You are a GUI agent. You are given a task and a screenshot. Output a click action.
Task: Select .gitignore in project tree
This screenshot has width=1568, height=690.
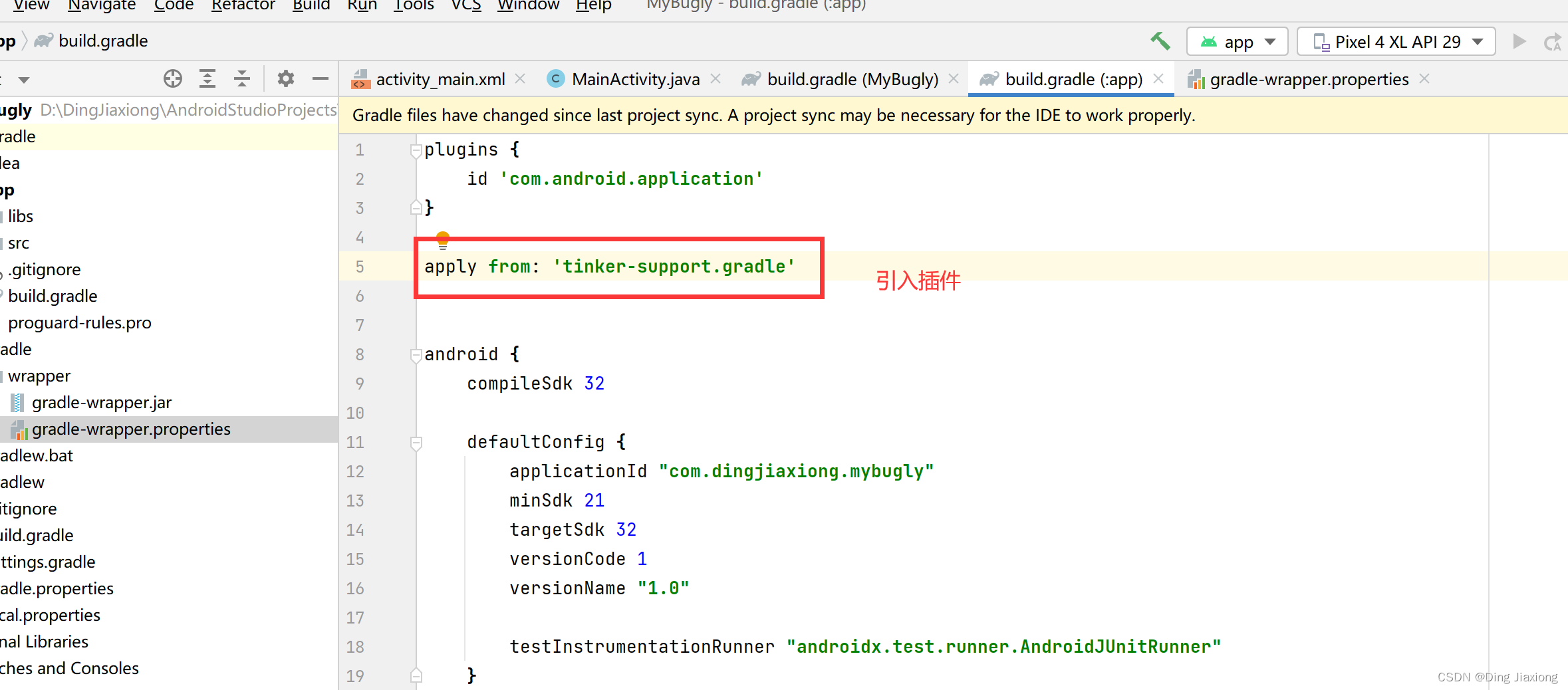45,270
